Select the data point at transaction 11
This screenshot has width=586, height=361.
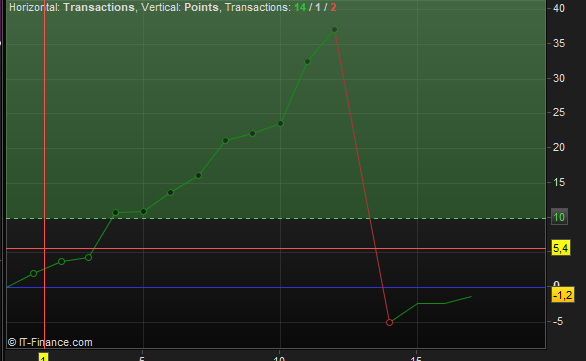pos(308,61)
